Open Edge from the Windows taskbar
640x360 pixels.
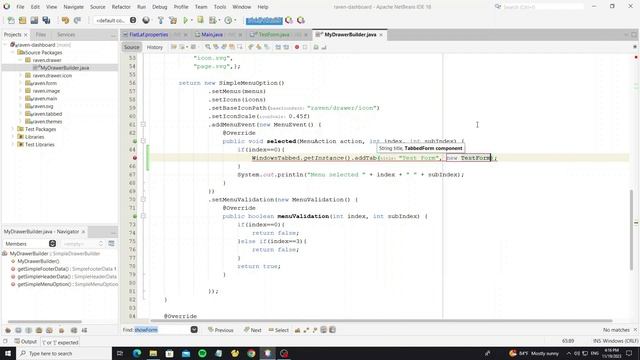pyautogui.click(x=137, y=353)
